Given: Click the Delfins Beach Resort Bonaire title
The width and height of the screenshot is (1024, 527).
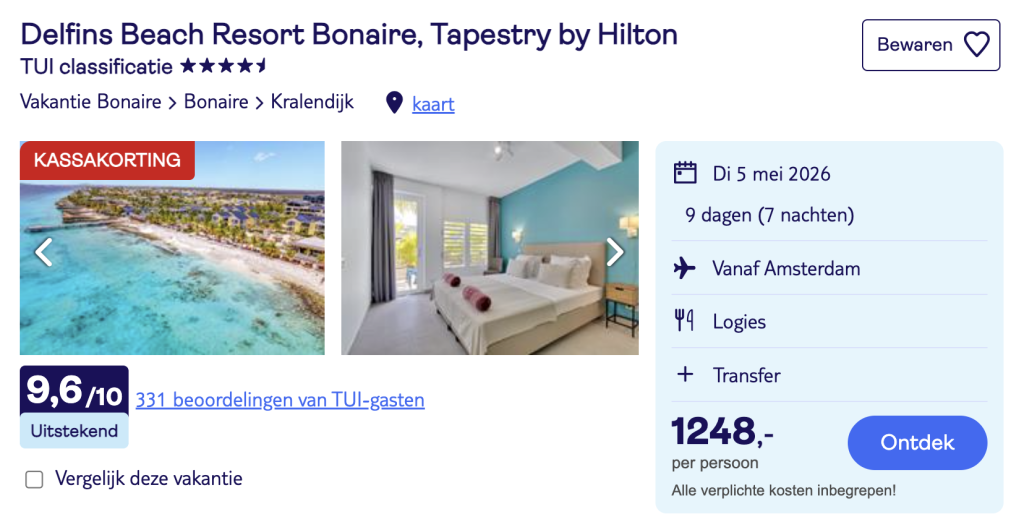Looking at the screenshot, I should tap(349, 34).
